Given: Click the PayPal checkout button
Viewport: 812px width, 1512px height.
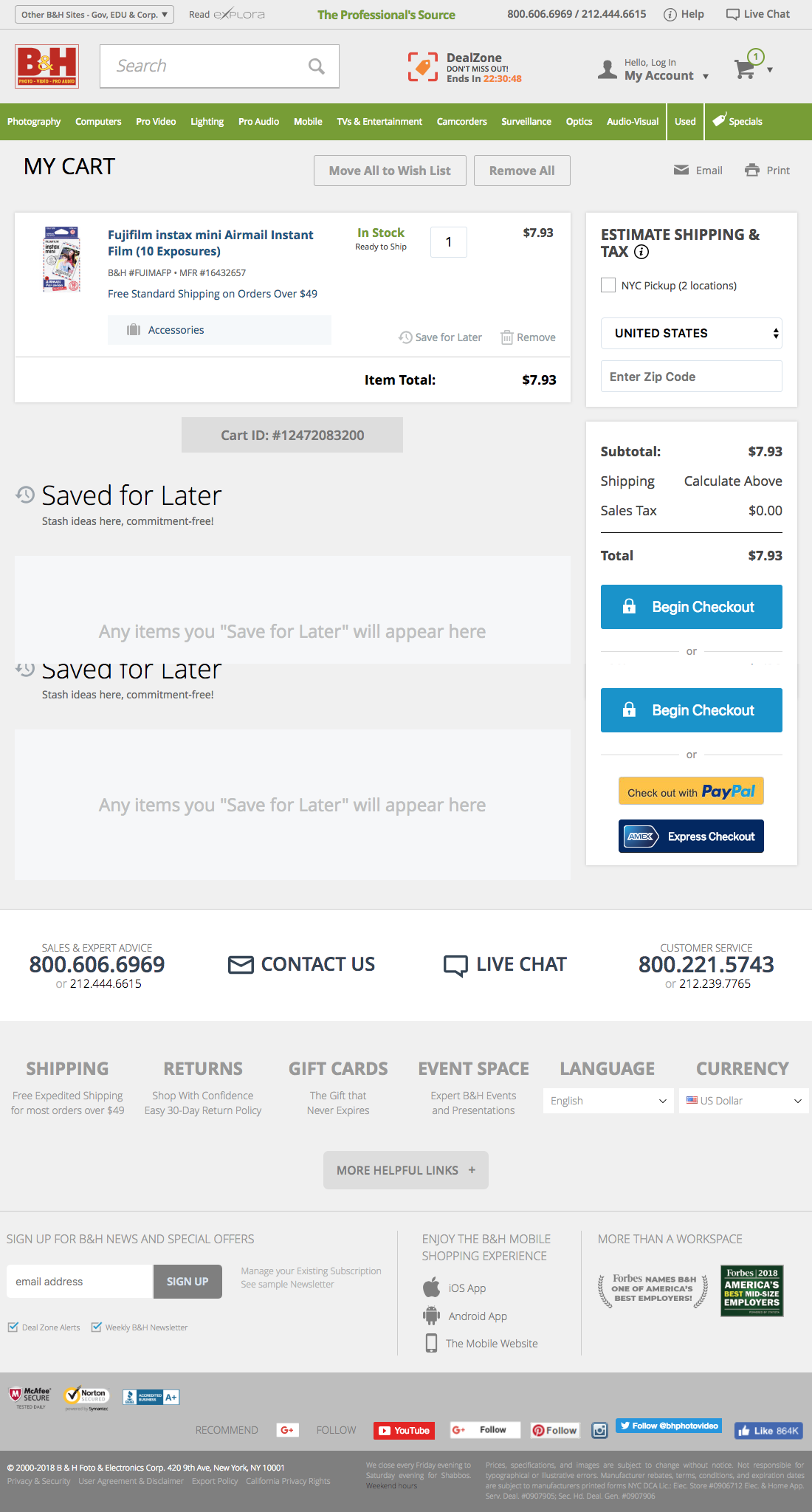Looking at the screenshot, I should (691, 791).
